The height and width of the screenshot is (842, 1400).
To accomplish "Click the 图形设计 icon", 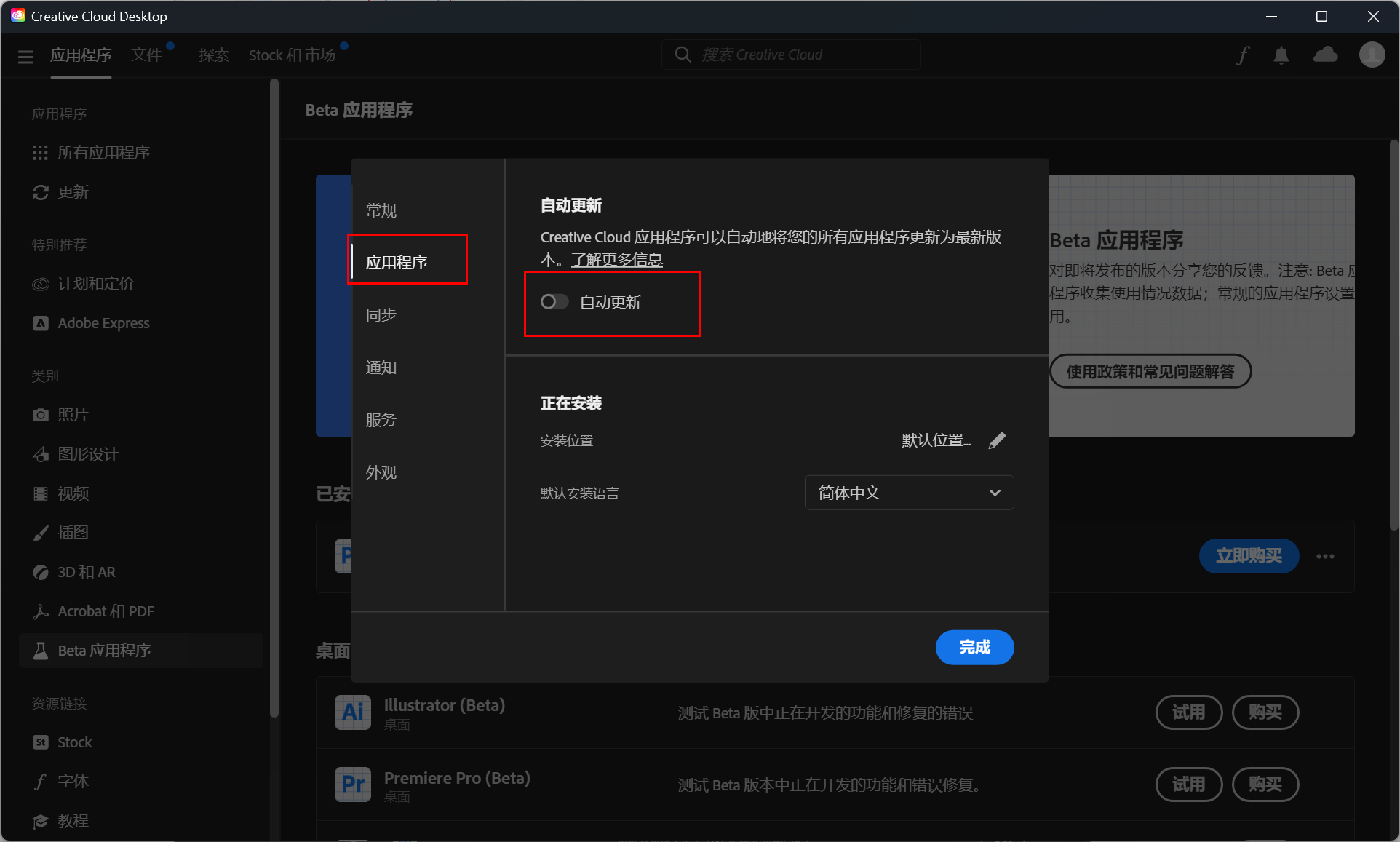I will point(41,454).
